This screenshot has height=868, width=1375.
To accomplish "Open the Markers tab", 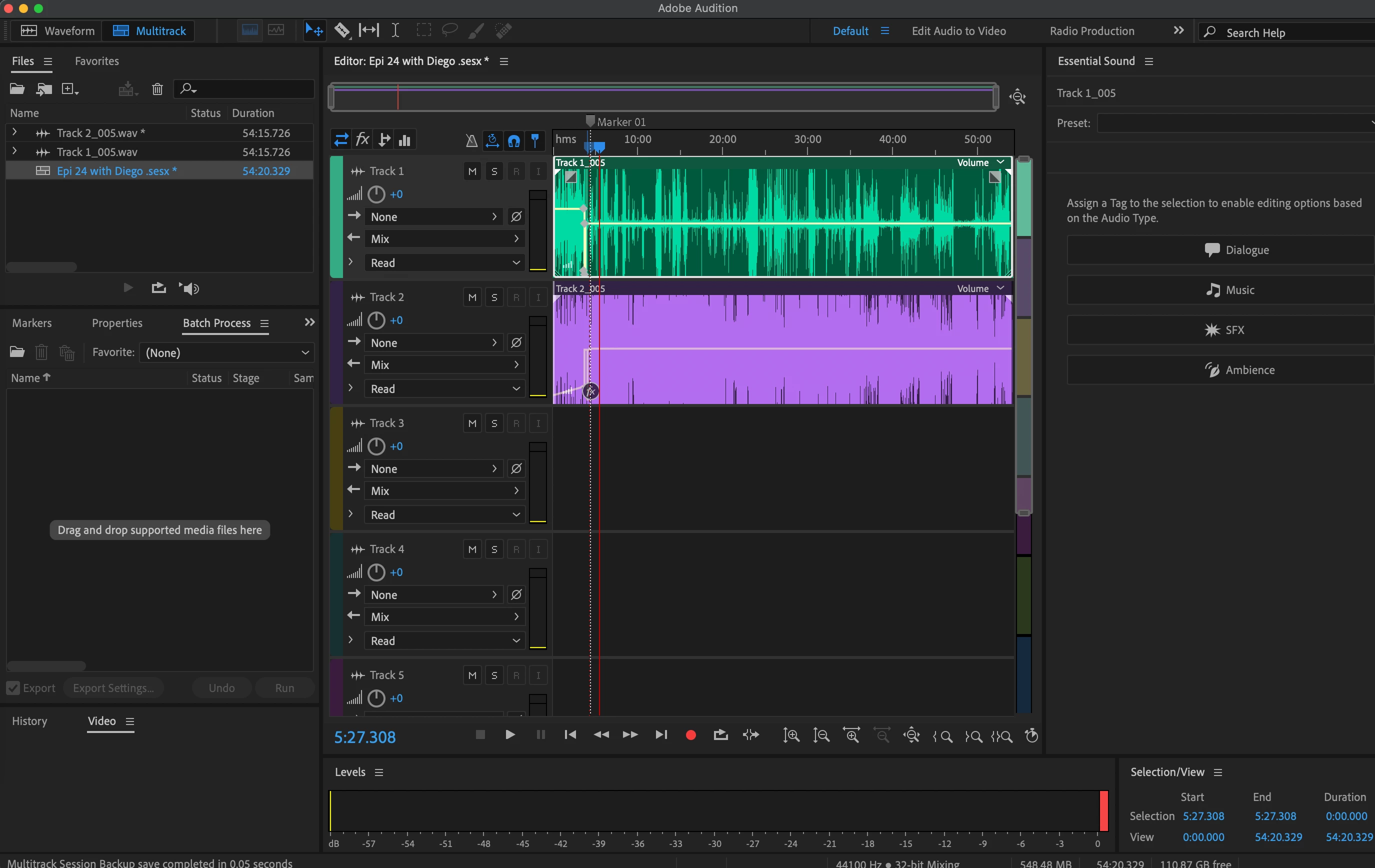I will pos(32,323).
